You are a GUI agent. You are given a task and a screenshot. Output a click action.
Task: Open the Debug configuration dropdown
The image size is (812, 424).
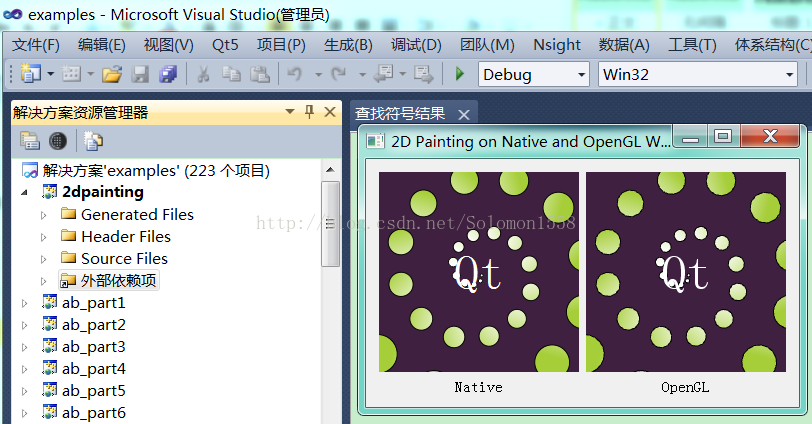coord(581,75)
